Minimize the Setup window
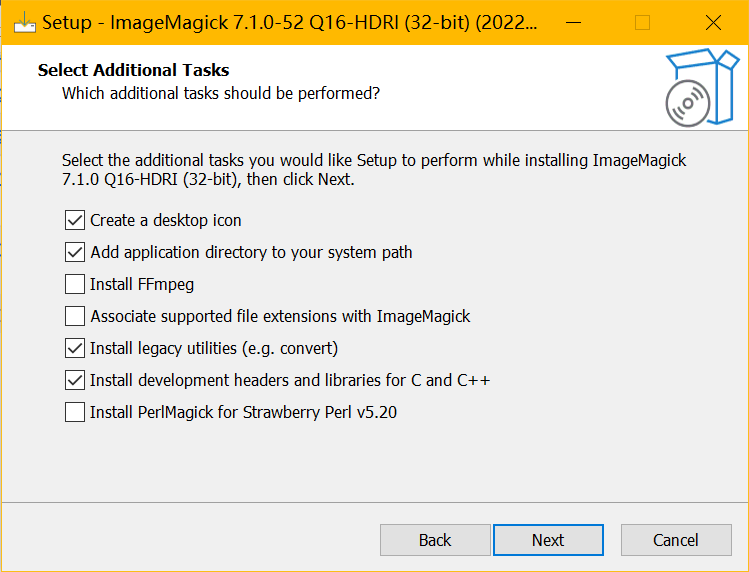This screenshot has height=572, width=749. pos(572,22)
